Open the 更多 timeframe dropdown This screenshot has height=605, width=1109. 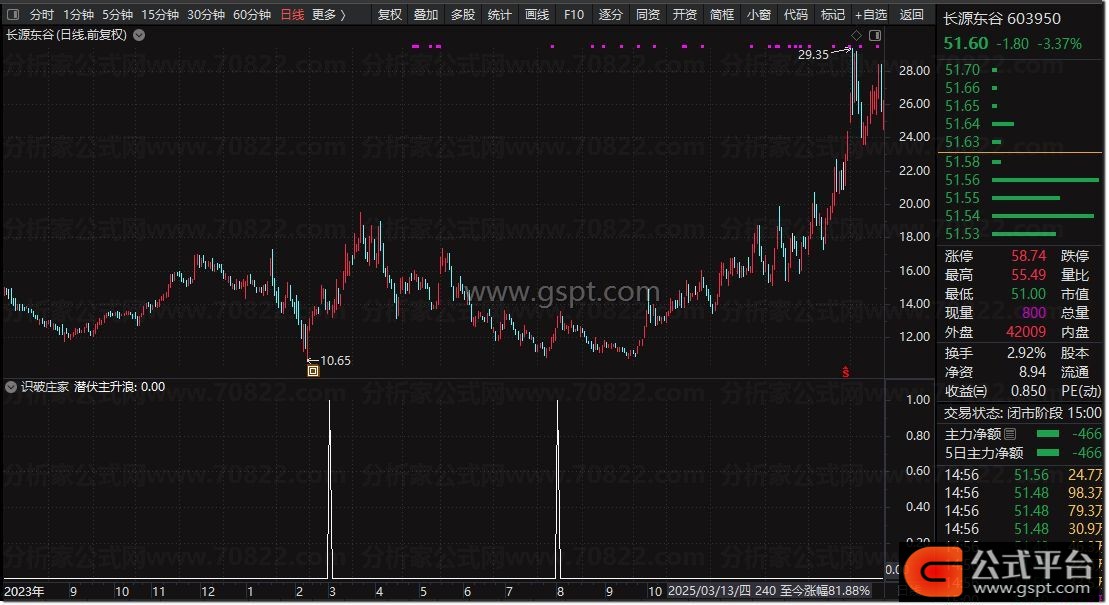pos(328,15)
